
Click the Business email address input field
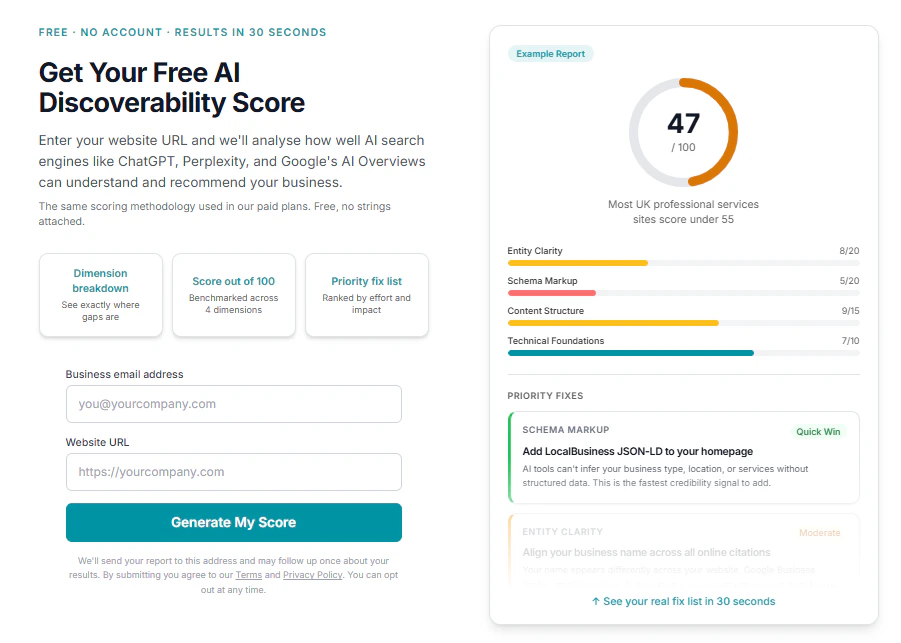tap(233, 404)
